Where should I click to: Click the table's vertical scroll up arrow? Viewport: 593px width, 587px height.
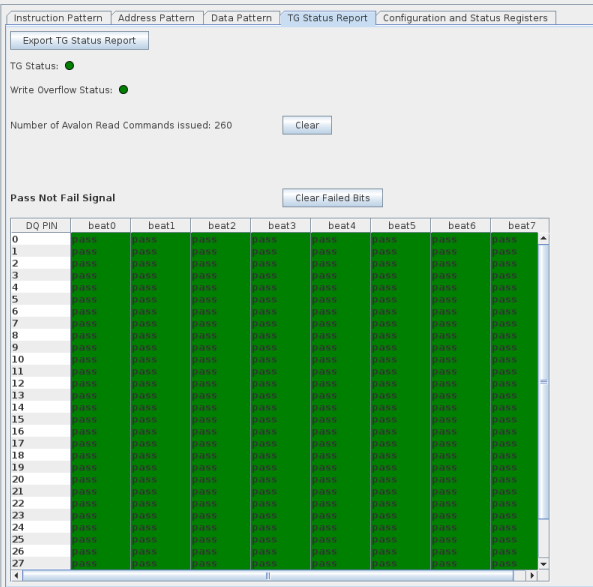pyautogui.click(x=543, y=238)
